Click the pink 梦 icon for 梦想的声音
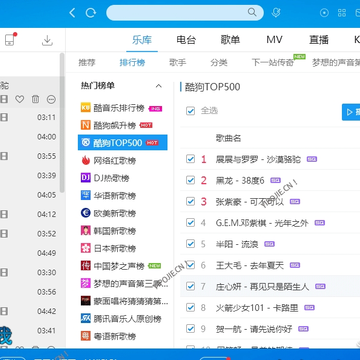Image resolution: width=360 pixels, height=360 pixels. point(86,283)
